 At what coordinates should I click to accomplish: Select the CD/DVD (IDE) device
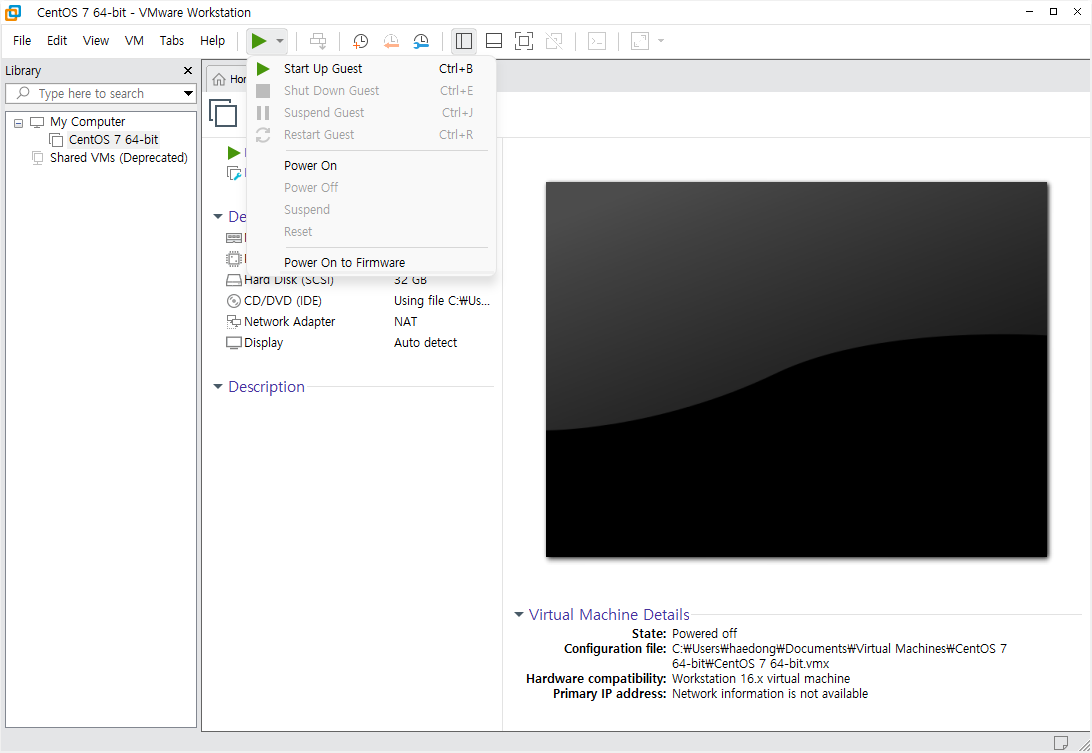(283, 301)
